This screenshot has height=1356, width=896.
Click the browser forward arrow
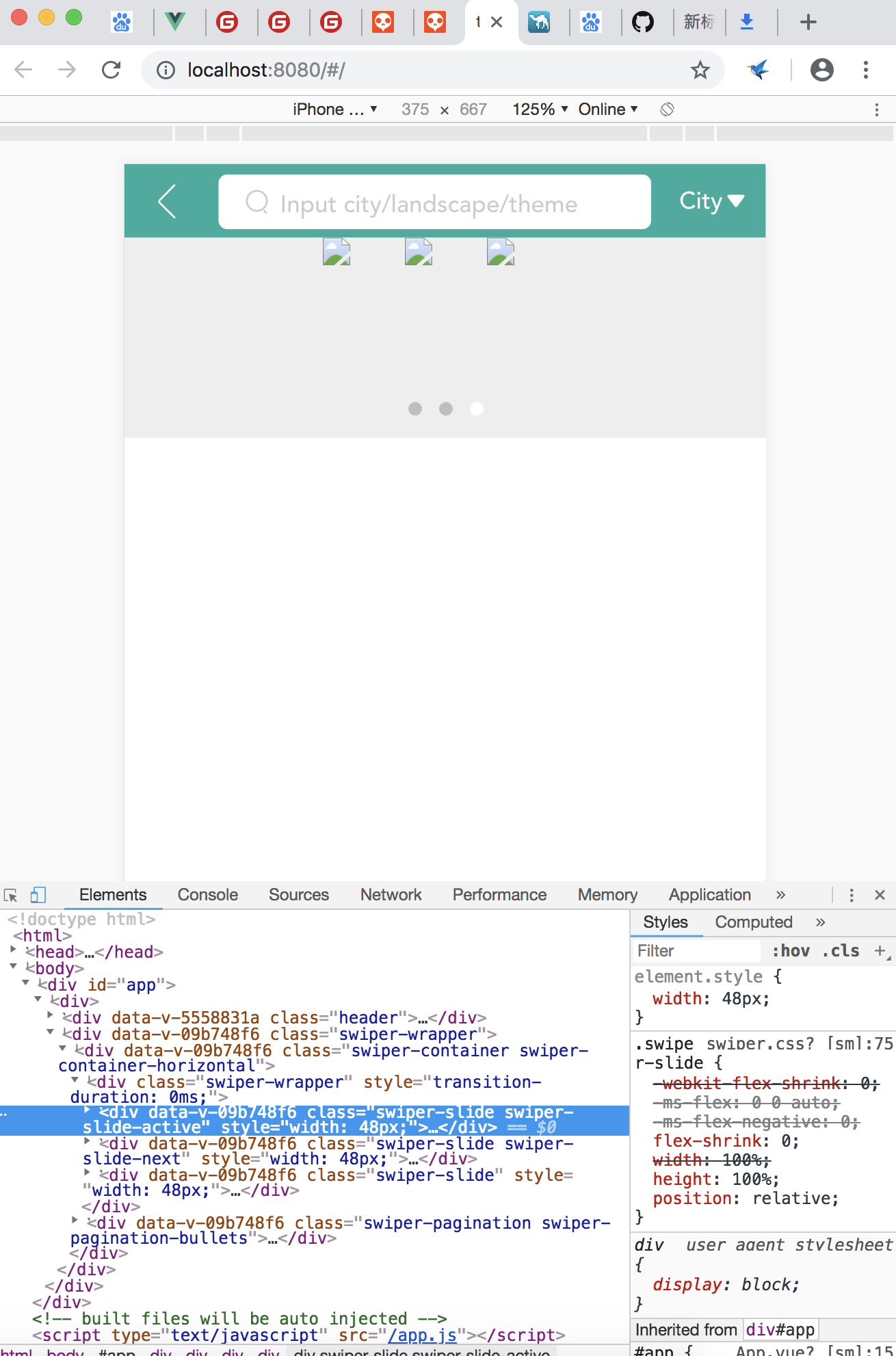[67, 70]
